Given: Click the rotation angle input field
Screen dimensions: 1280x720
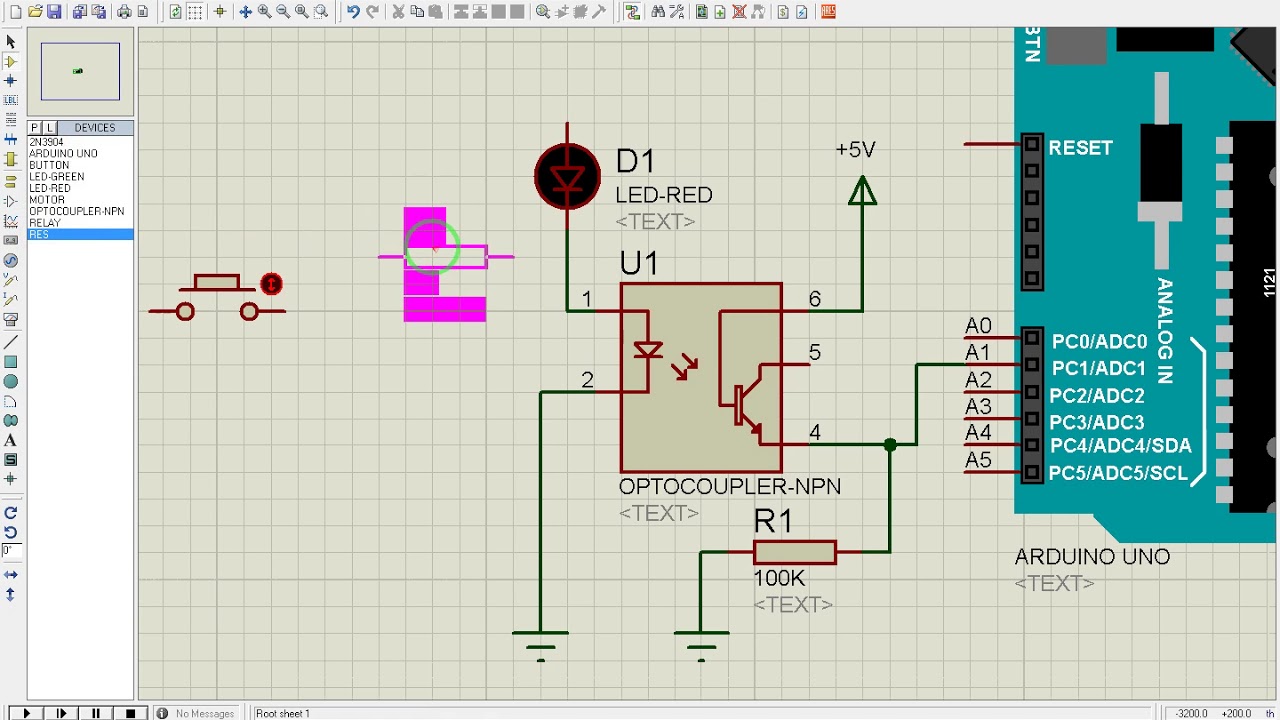Looking at the screenshot, I should (x=11, y=551).
